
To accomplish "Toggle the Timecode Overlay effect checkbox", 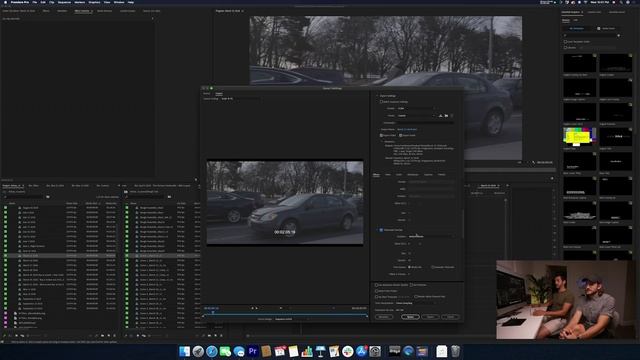I will click(x=381, y=230).
